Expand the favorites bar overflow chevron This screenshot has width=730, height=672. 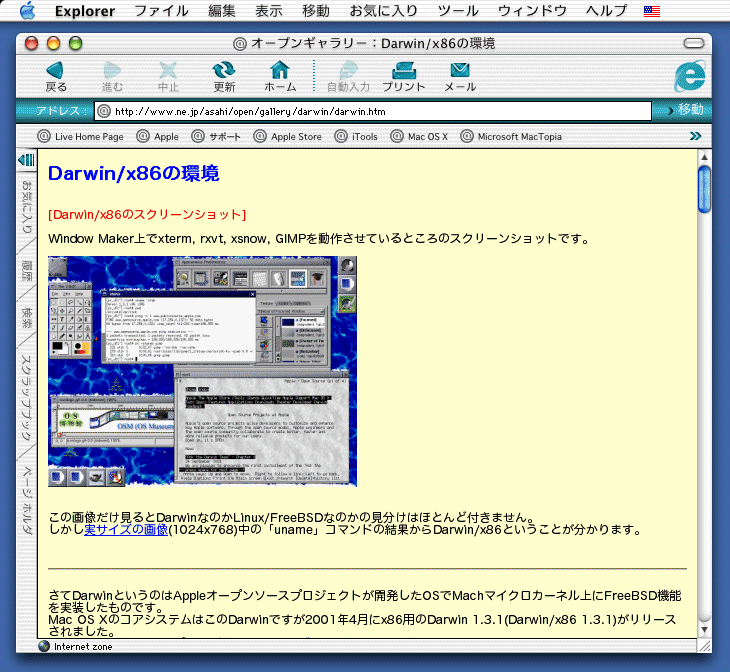point(695,136)
